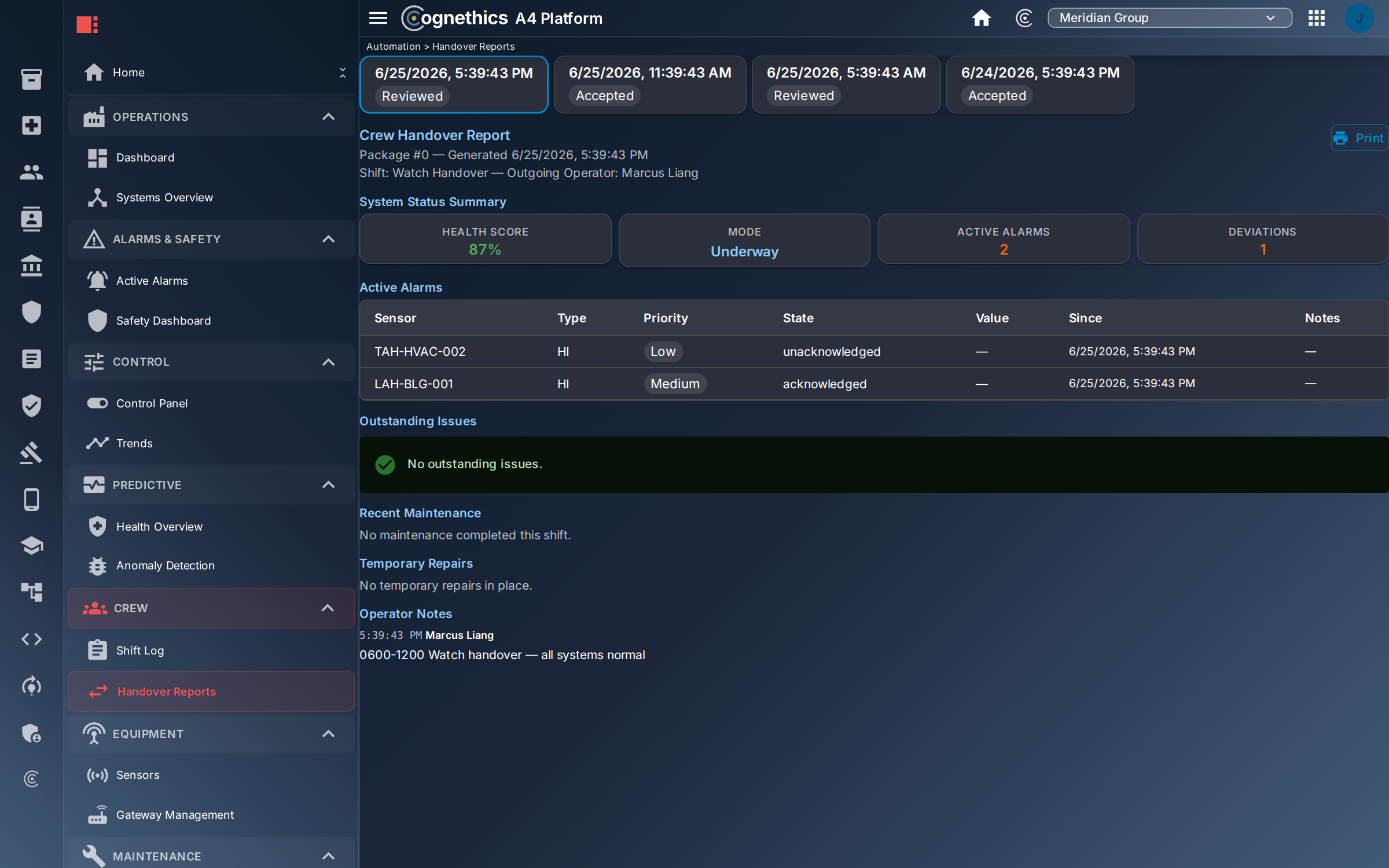
Task: Open the Meridian Group dropdown
Action: [x=1169, y=18]
